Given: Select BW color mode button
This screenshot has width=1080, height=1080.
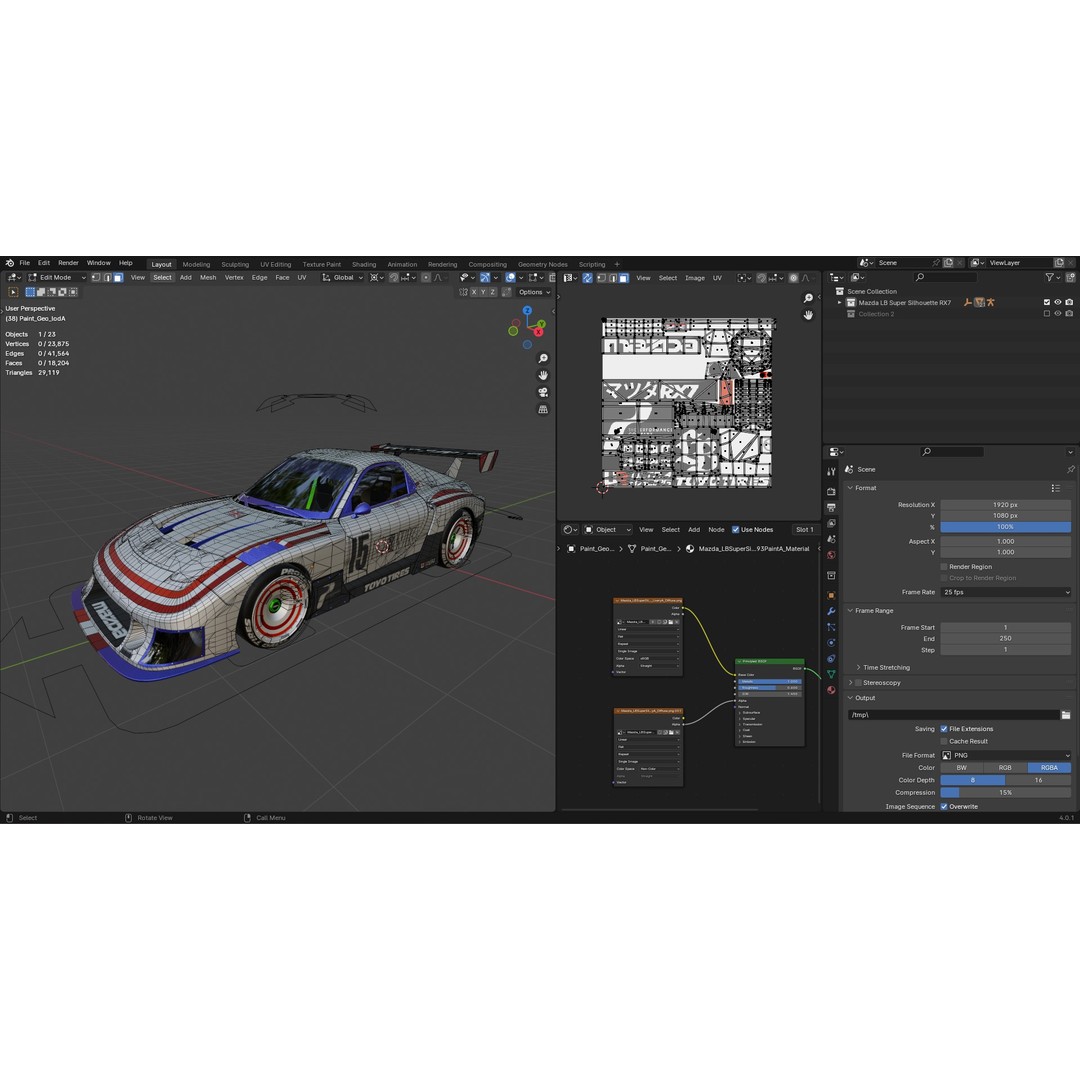Looking at the screenshot, I should (962, 768).
